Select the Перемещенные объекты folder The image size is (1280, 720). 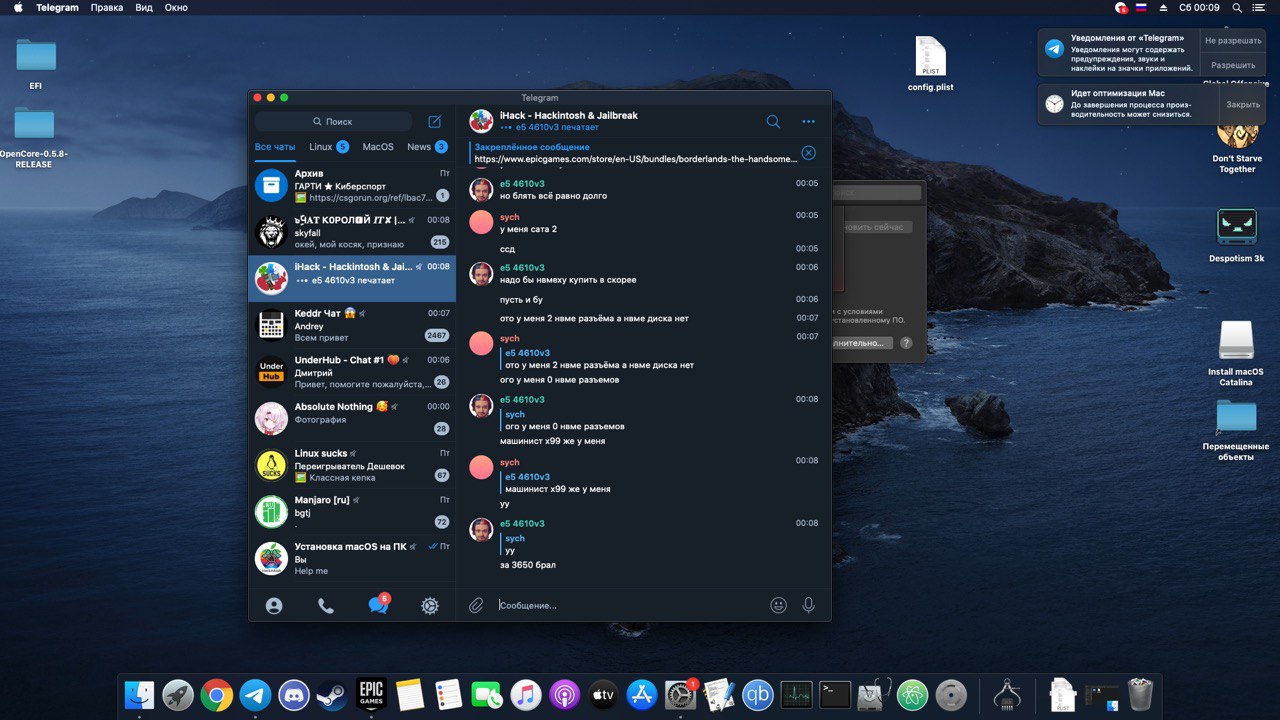(1236, 430)
